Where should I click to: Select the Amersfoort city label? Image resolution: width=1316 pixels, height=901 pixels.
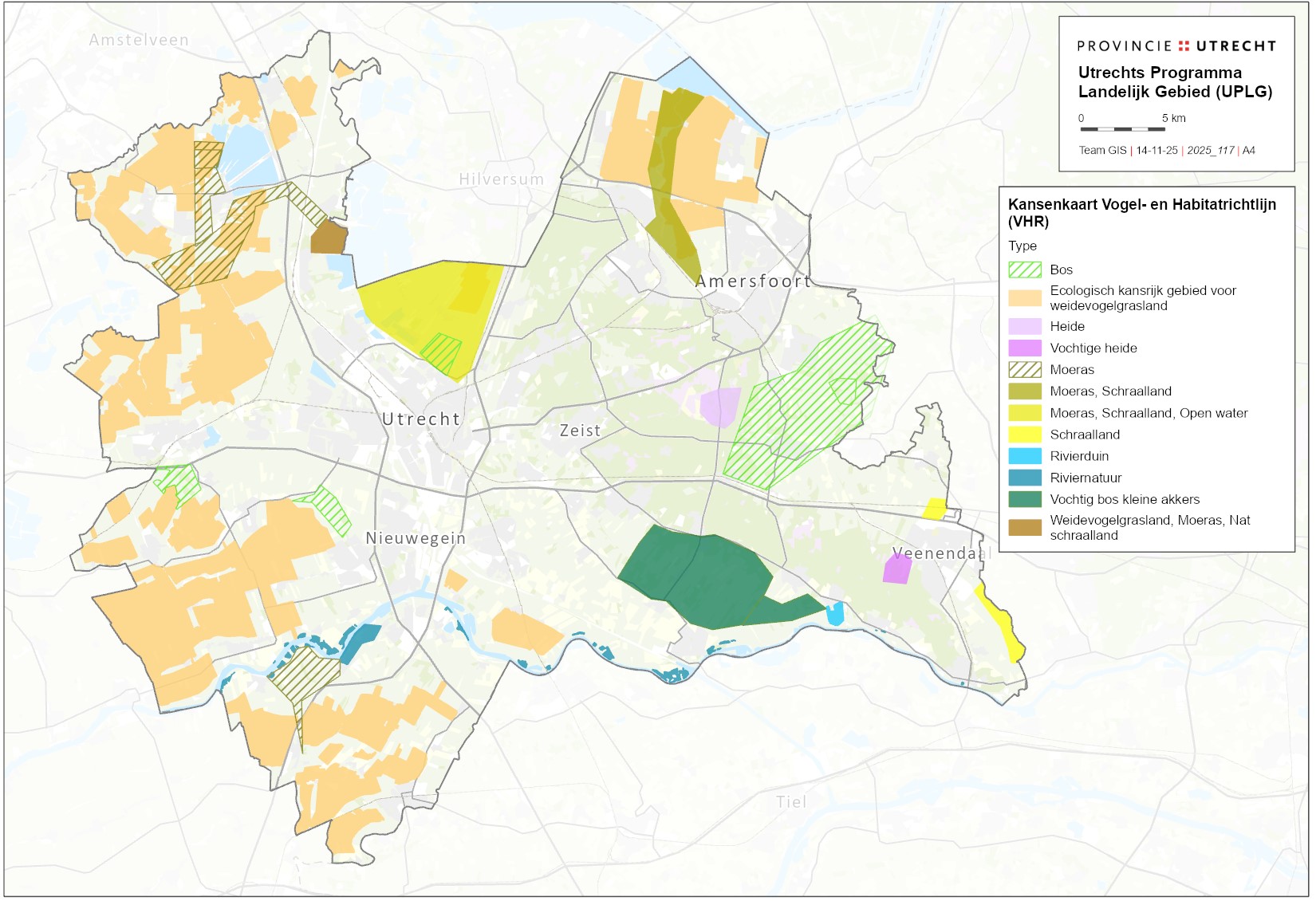pyautogui.click(x=753, y=281)
